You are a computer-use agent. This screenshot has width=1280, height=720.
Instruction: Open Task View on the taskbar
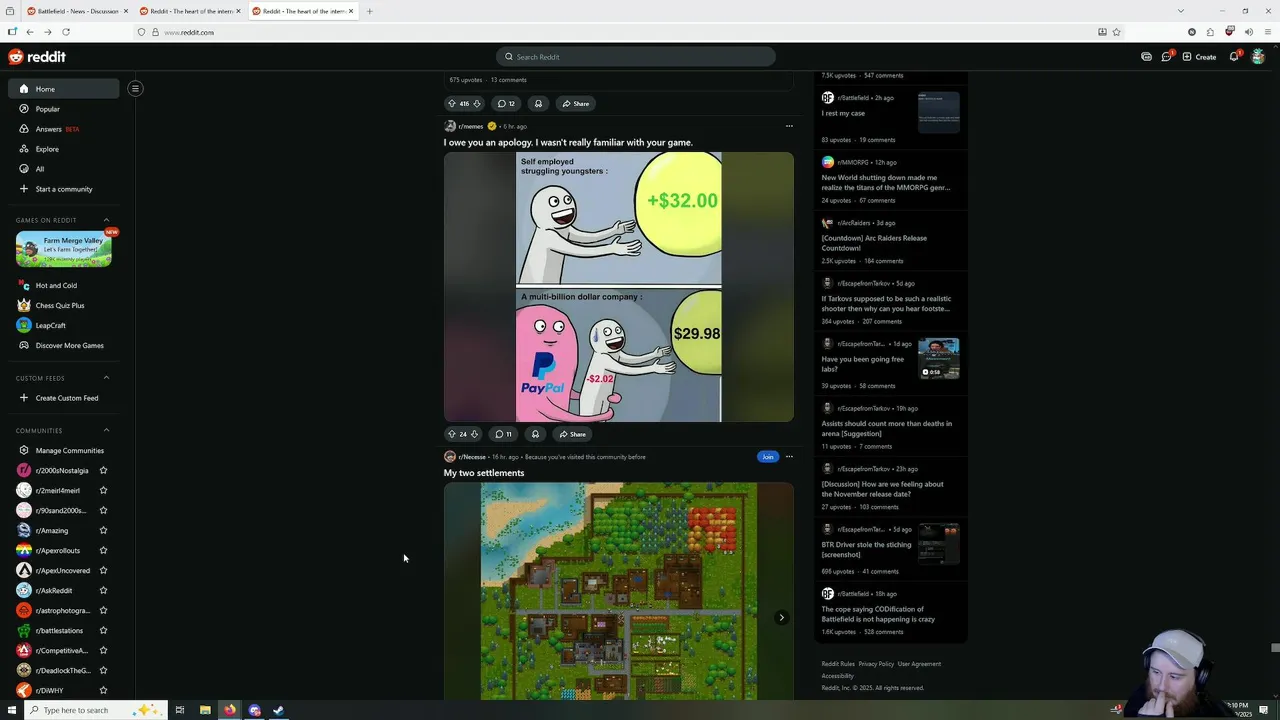click(179, 710)
